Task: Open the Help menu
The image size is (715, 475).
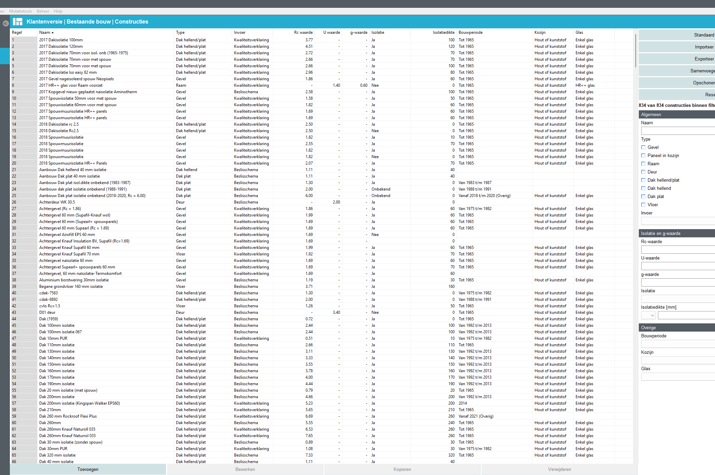Action: (x=58, y=11)
